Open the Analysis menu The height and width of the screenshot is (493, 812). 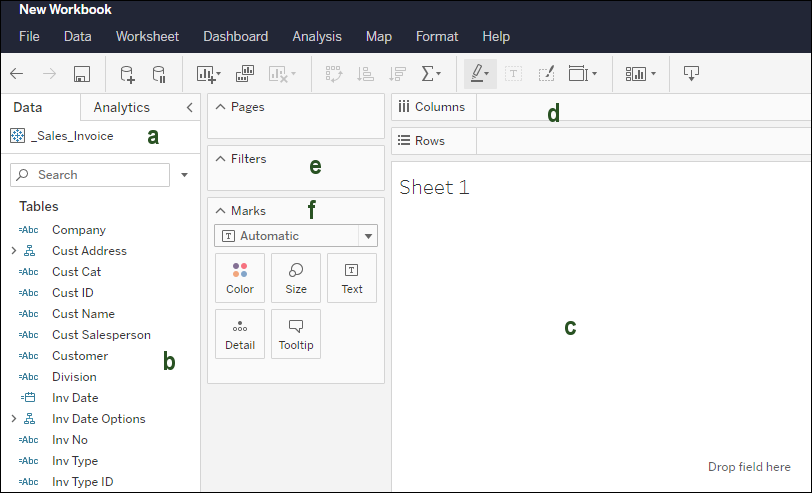click(x=316, y=36)
